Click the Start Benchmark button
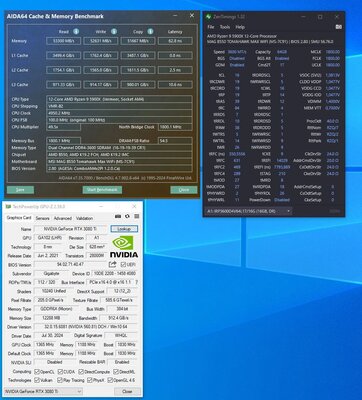The height and width of the screenshot is (400, 362). pos(102,190)
